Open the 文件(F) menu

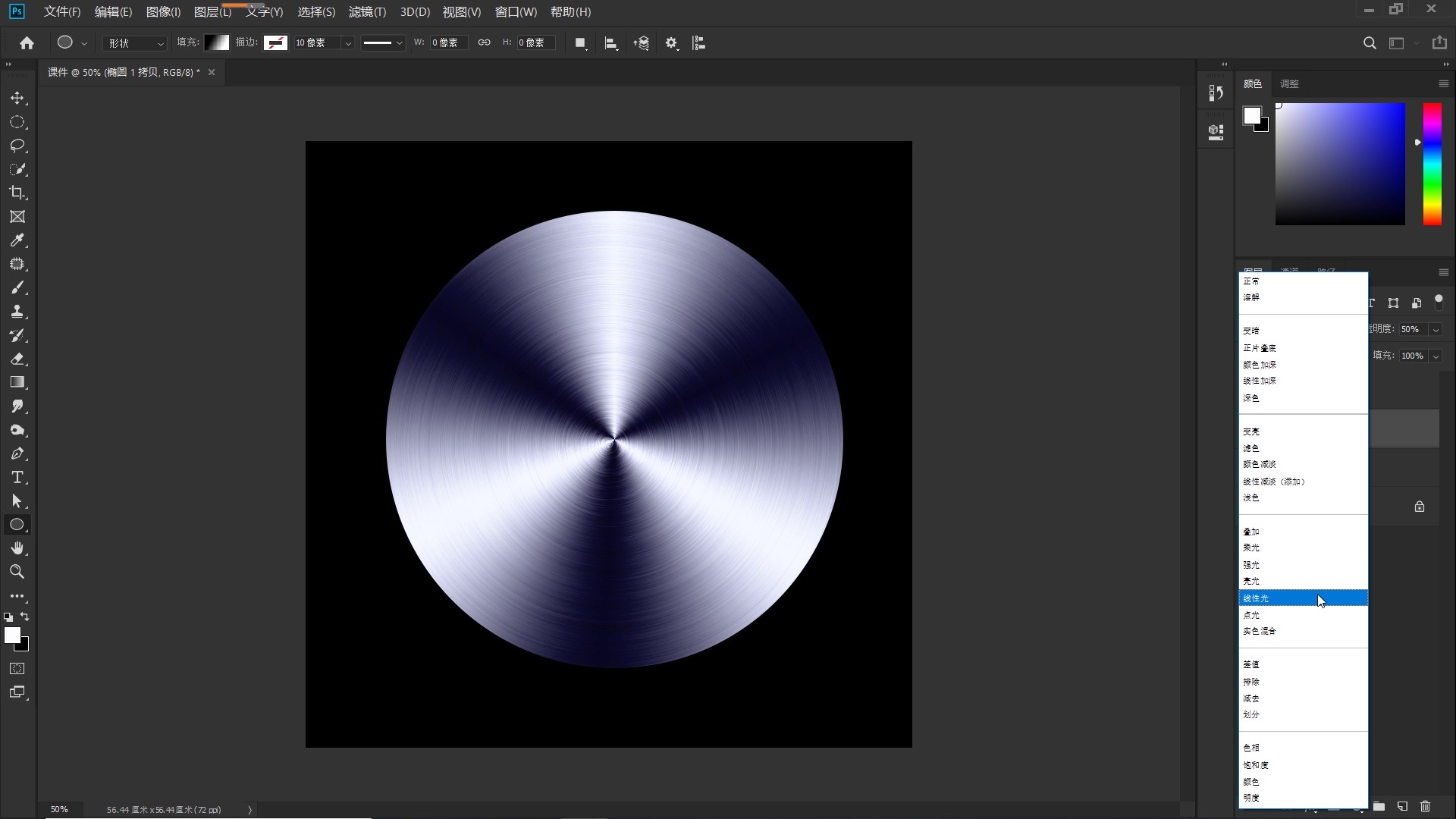(x=62, y=12)
